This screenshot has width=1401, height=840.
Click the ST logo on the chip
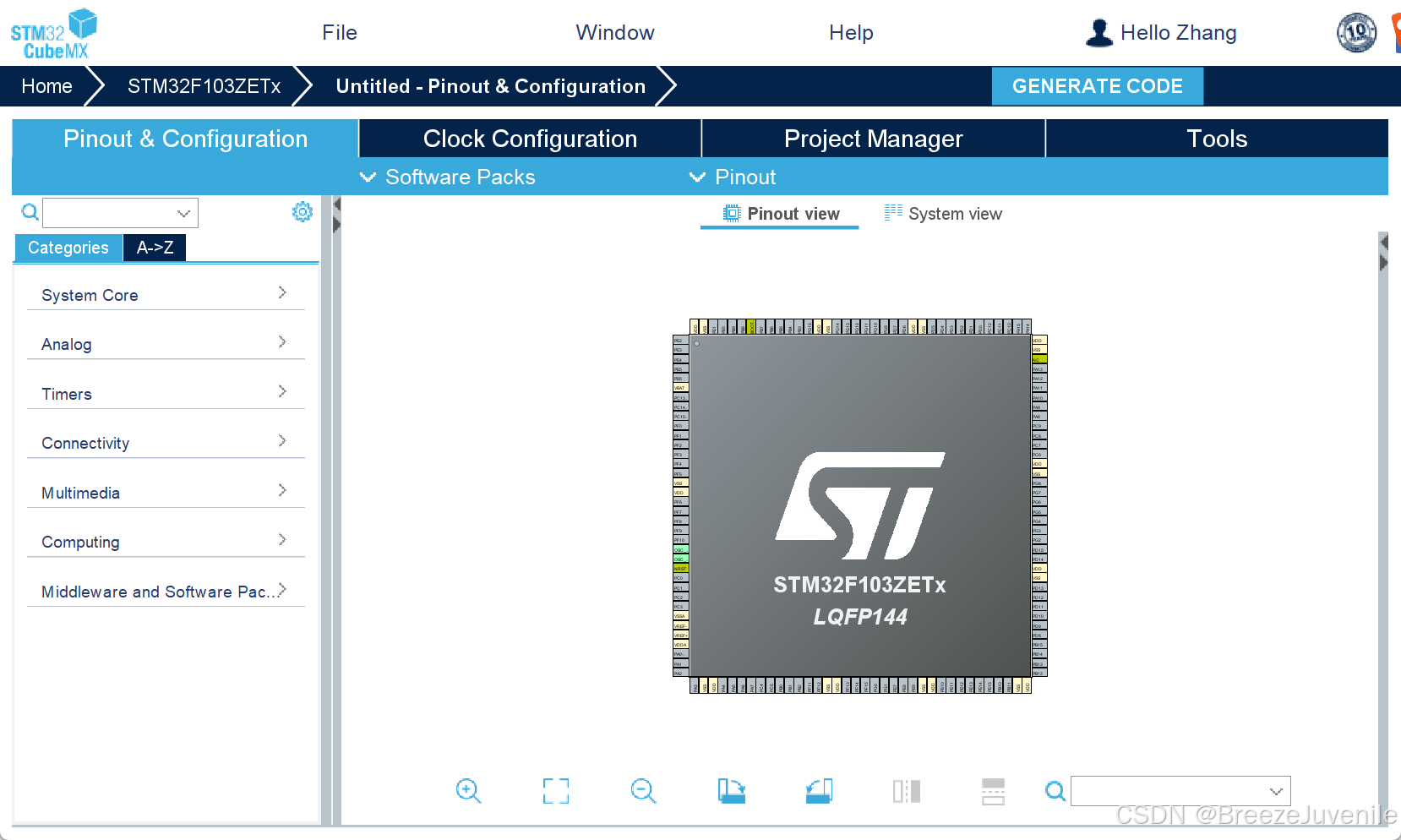[860, 505]
